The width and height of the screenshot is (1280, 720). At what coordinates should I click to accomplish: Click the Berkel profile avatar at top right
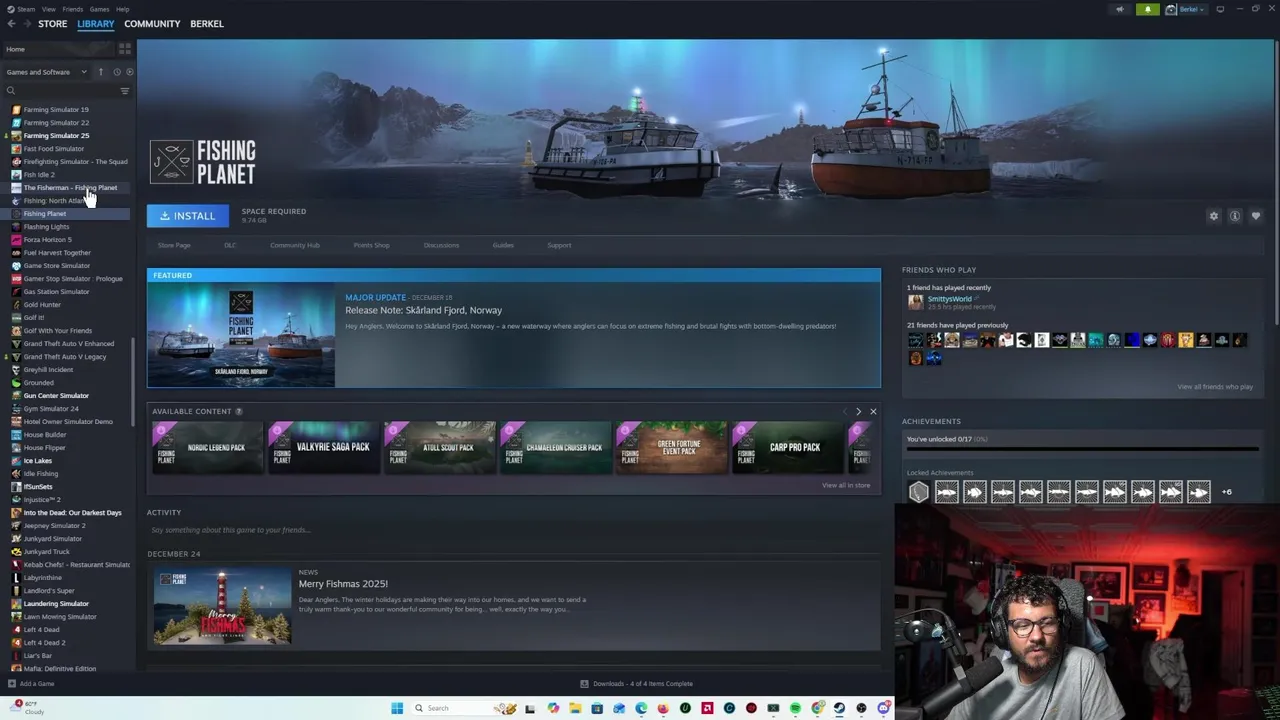[x=1171, y=9]
